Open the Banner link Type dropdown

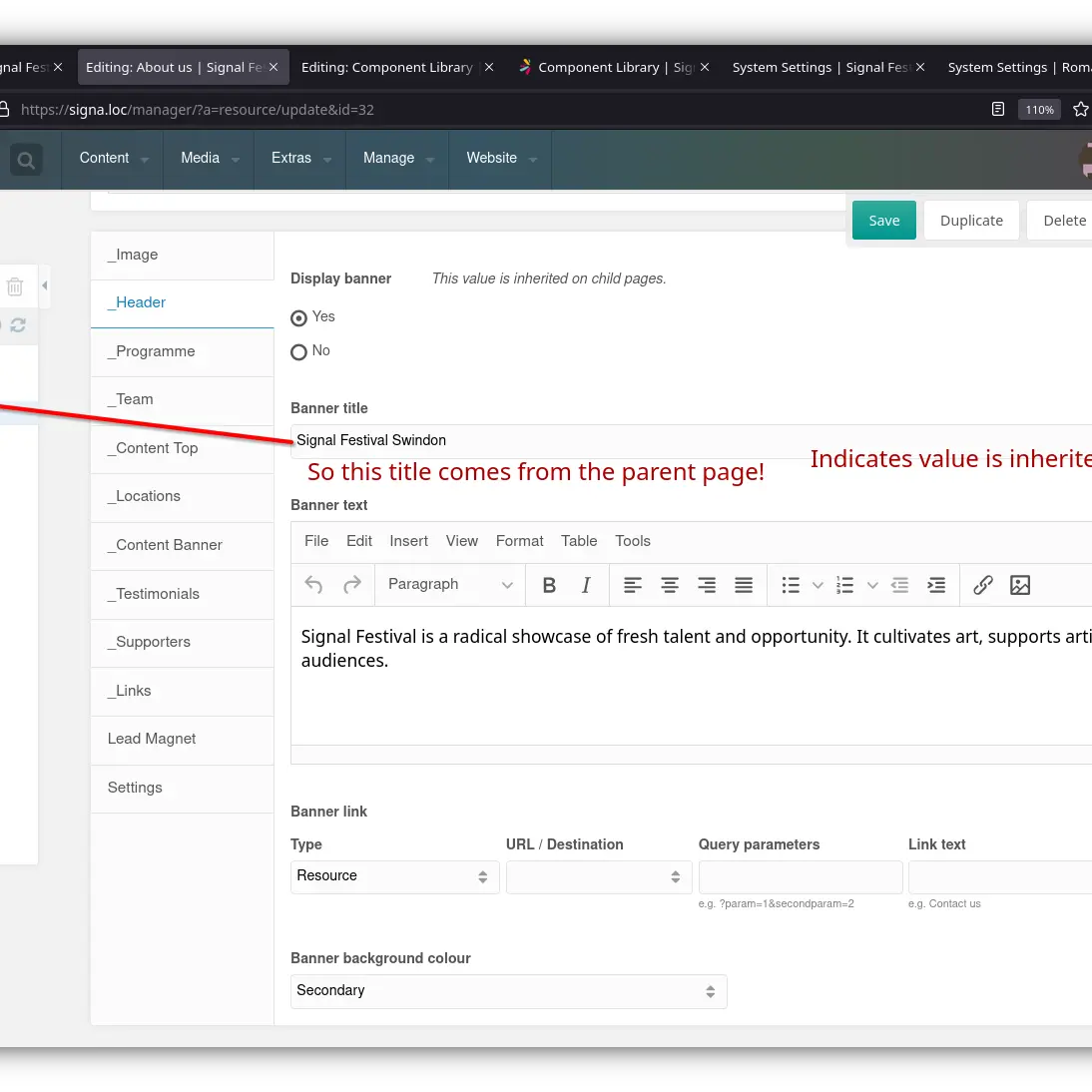(394, 876)
